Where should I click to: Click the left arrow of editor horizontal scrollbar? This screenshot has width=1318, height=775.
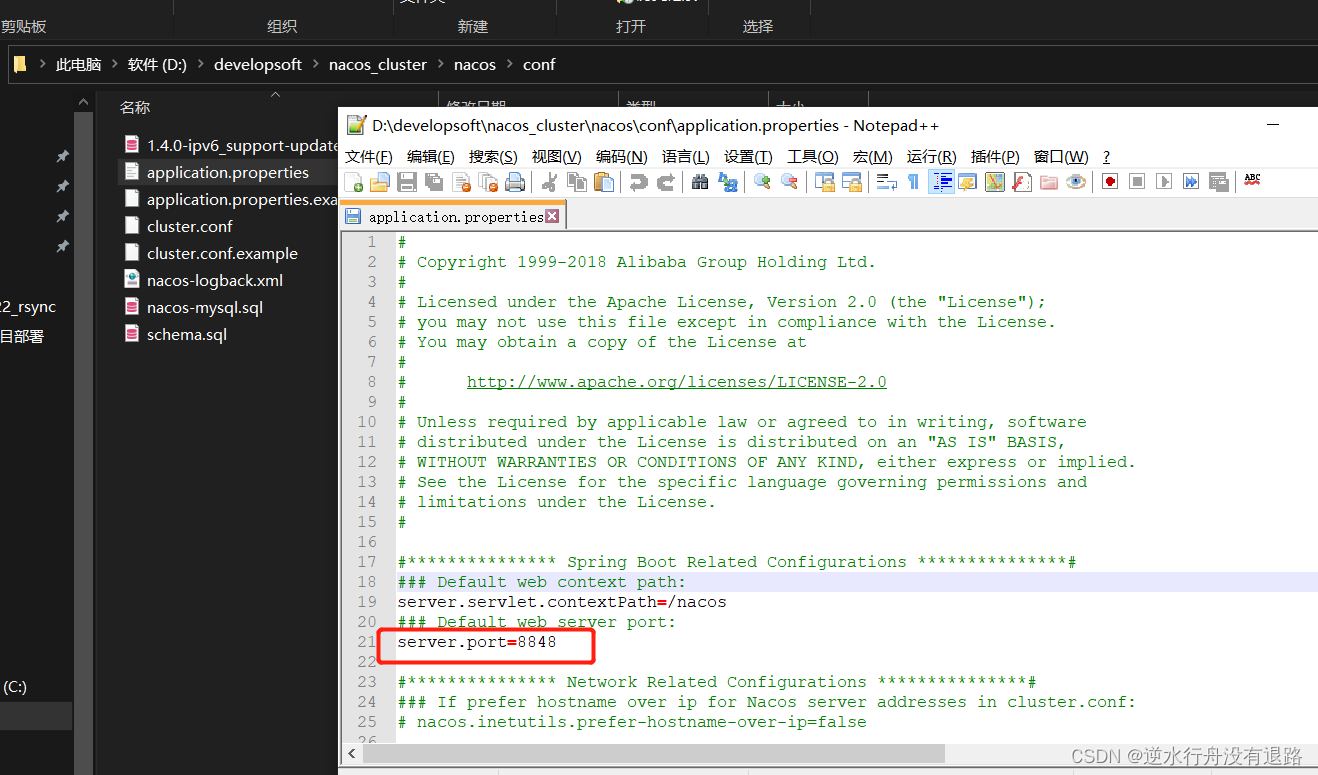[351, 753]
